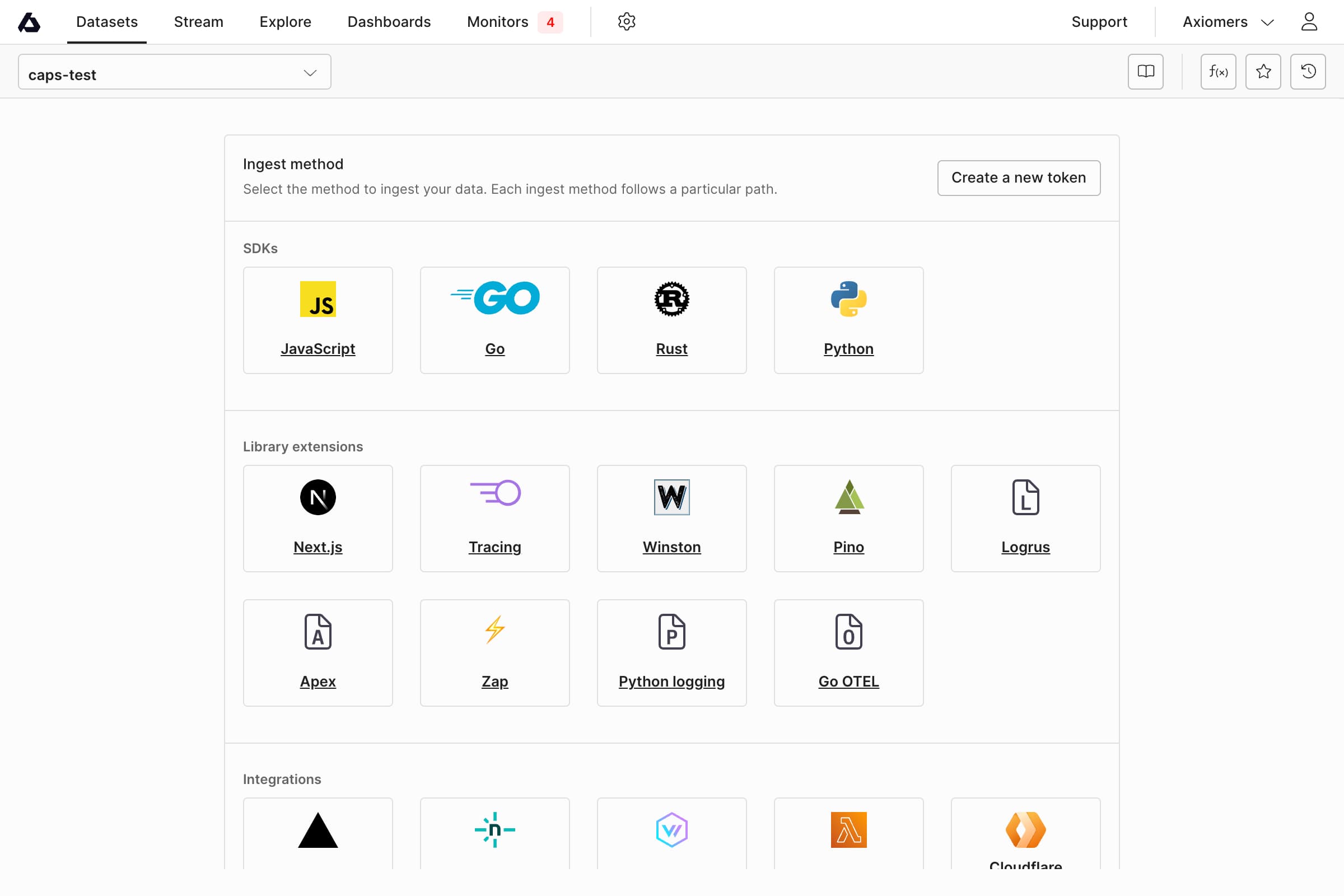Select the Rust SDK gear logo
This screenshot has height=896, width=1344.
[671, 299]
